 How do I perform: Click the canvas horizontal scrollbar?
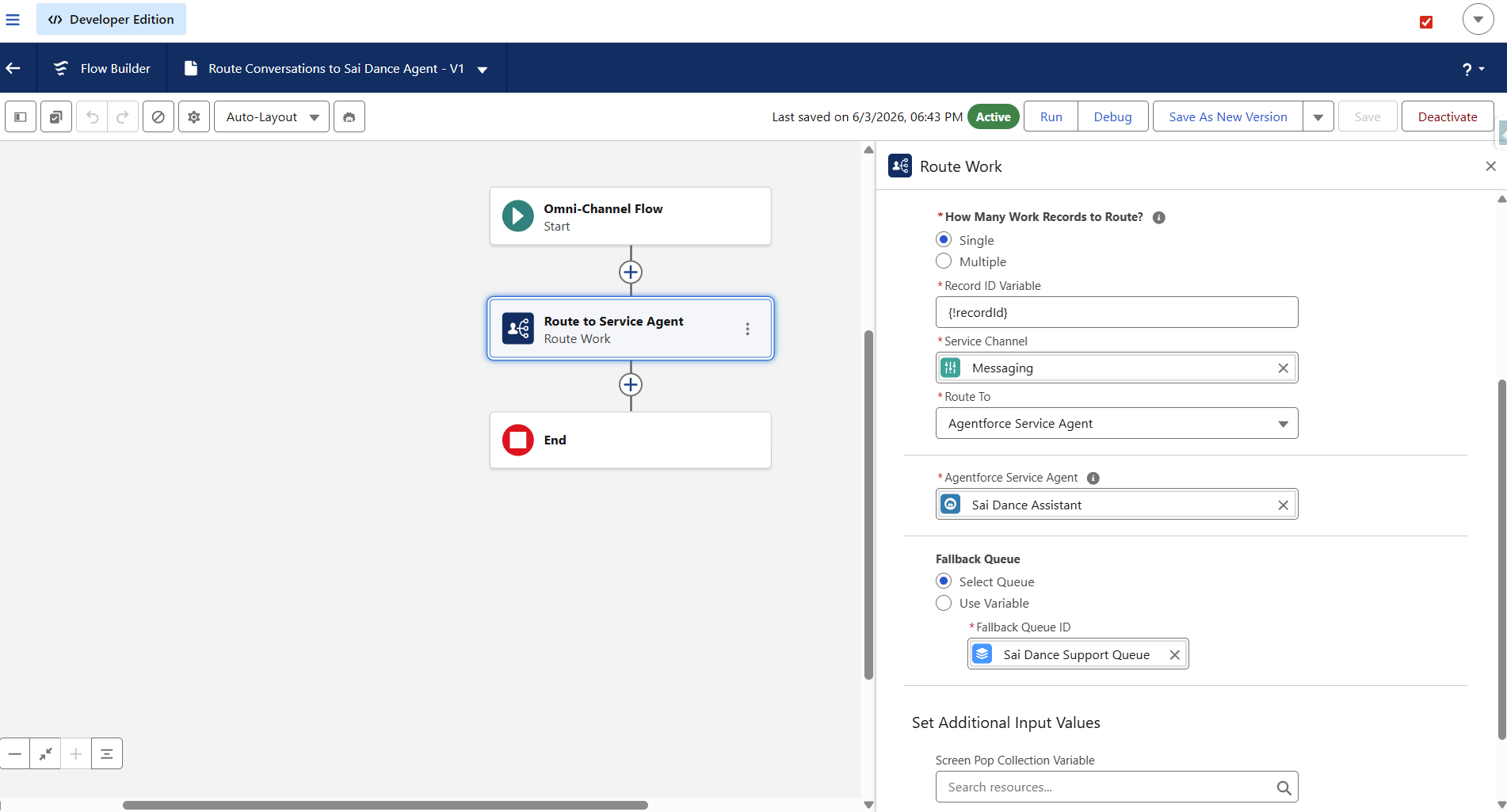(385, 805)
